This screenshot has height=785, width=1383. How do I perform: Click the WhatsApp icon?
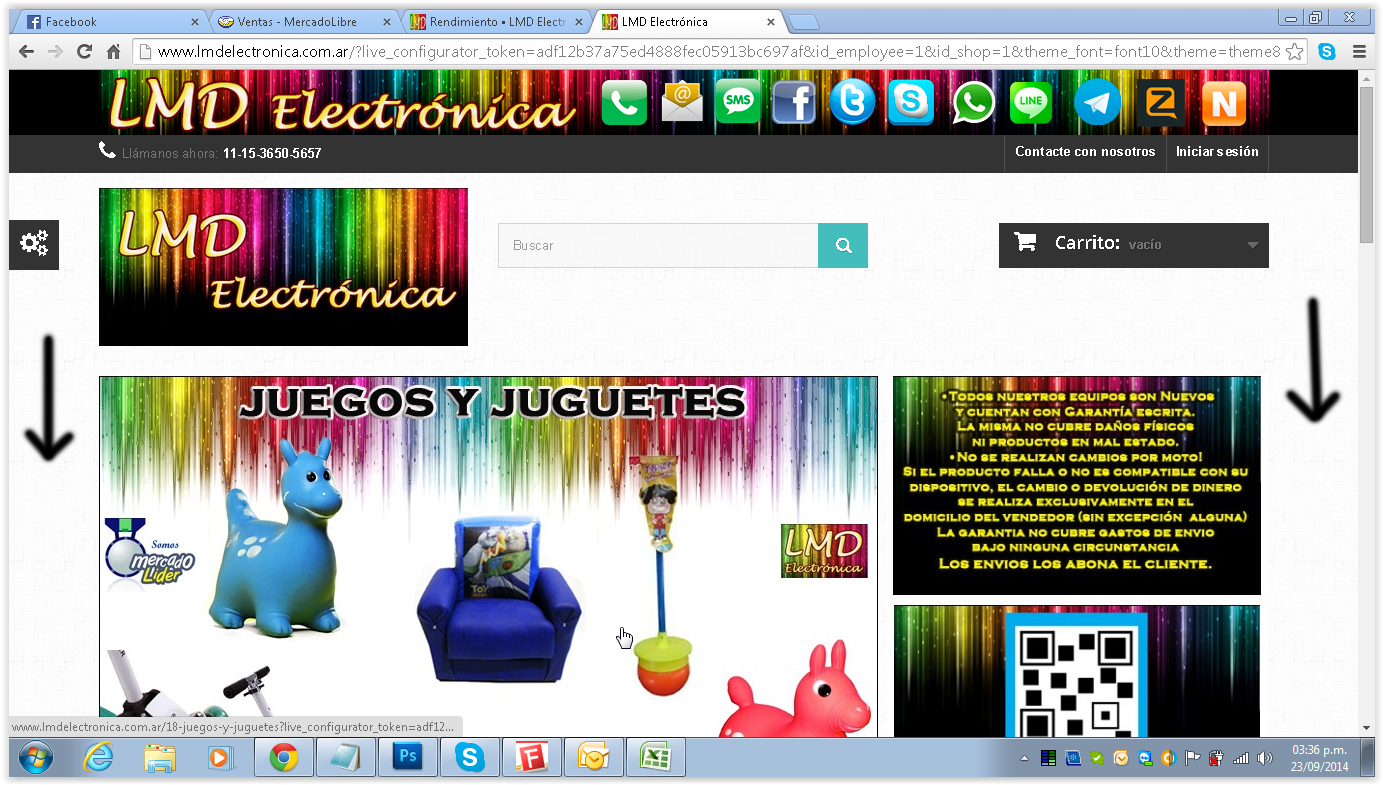(973, 103)
